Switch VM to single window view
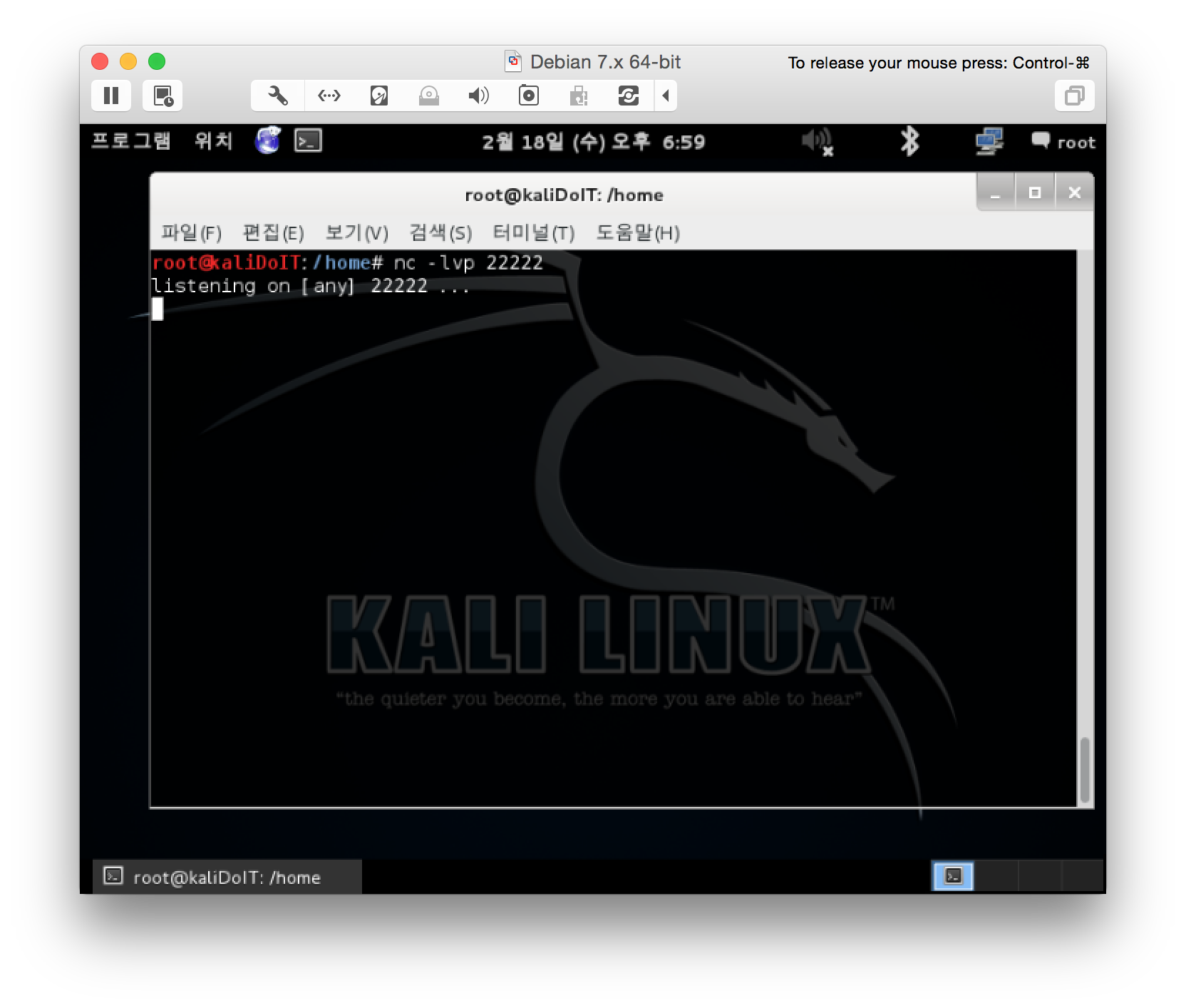The height and width of the screenshot is (1008, 1186). point(1074,96)
